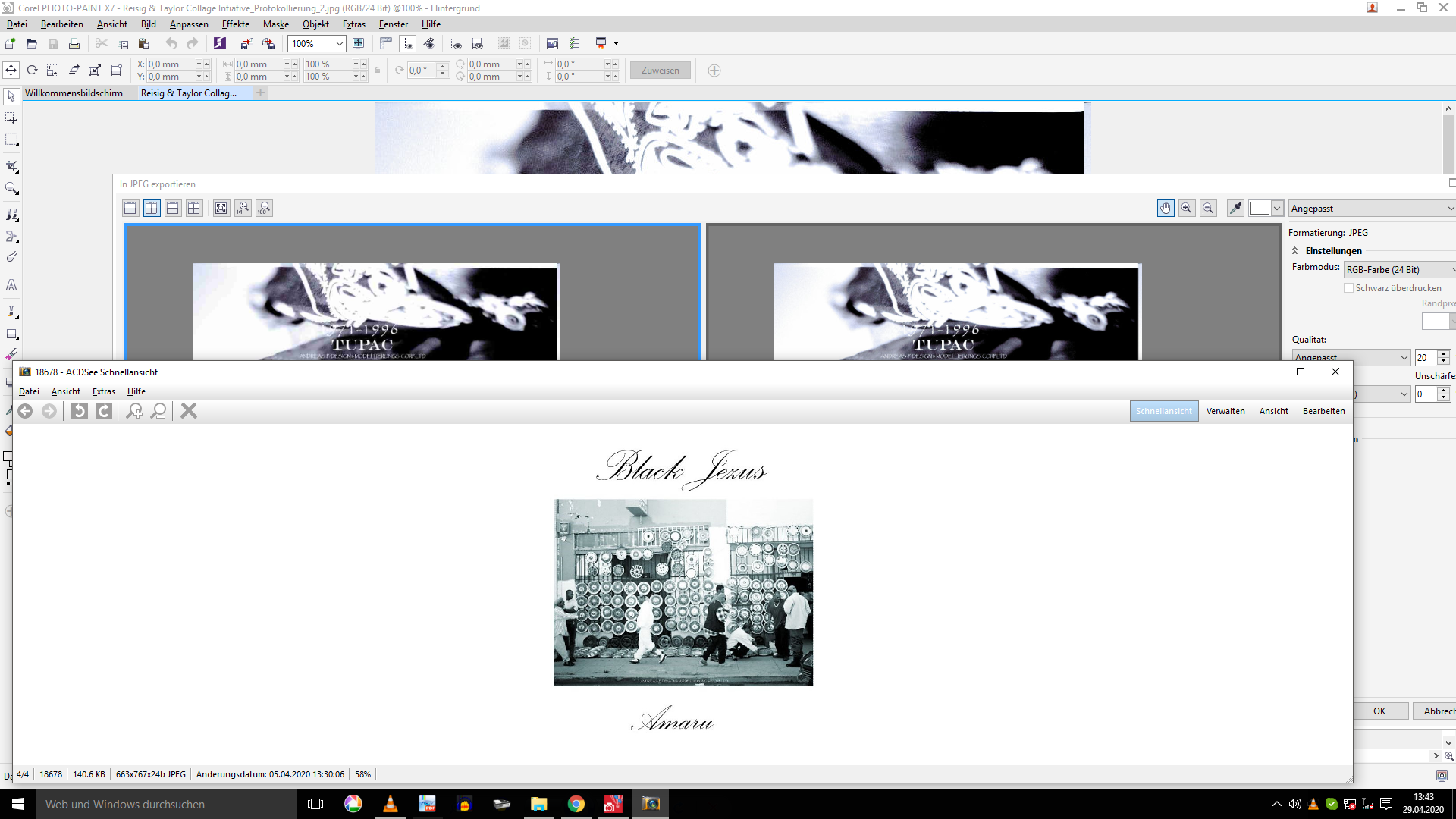Select the Rectangle Mask tool in toolbox

tap(11, 140)
